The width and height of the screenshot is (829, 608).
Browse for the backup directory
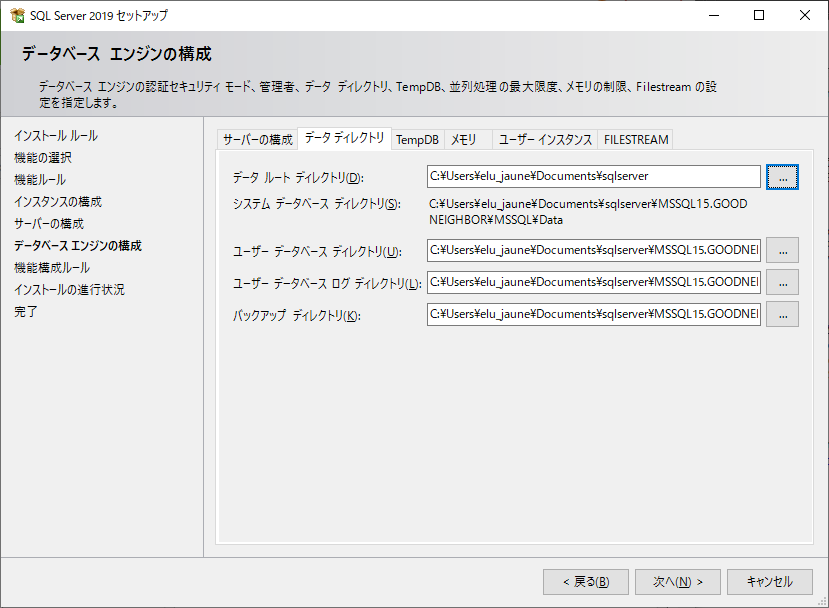click(782, 315)
